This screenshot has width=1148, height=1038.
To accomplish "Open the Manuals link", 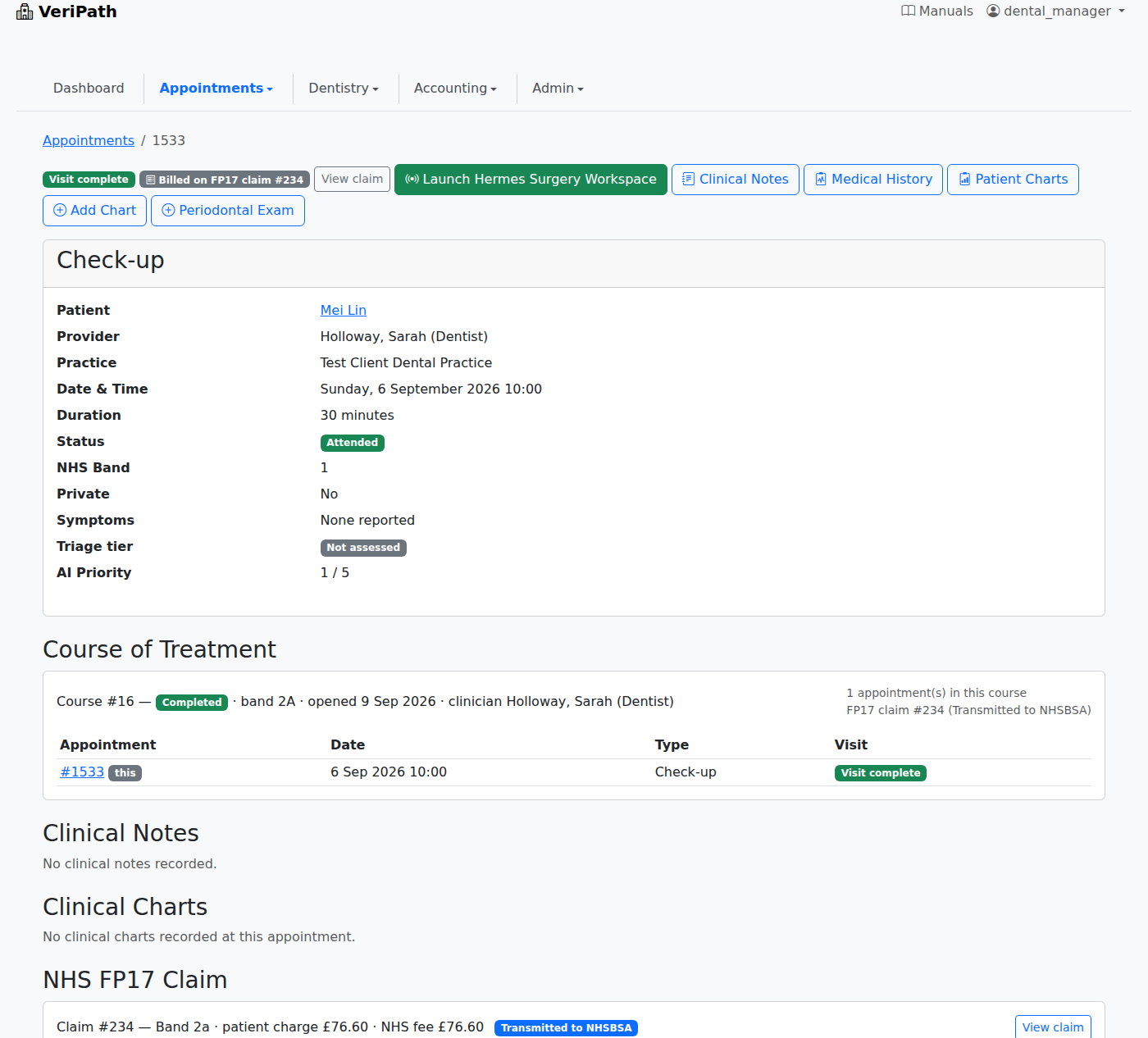I will pos(936,11).
